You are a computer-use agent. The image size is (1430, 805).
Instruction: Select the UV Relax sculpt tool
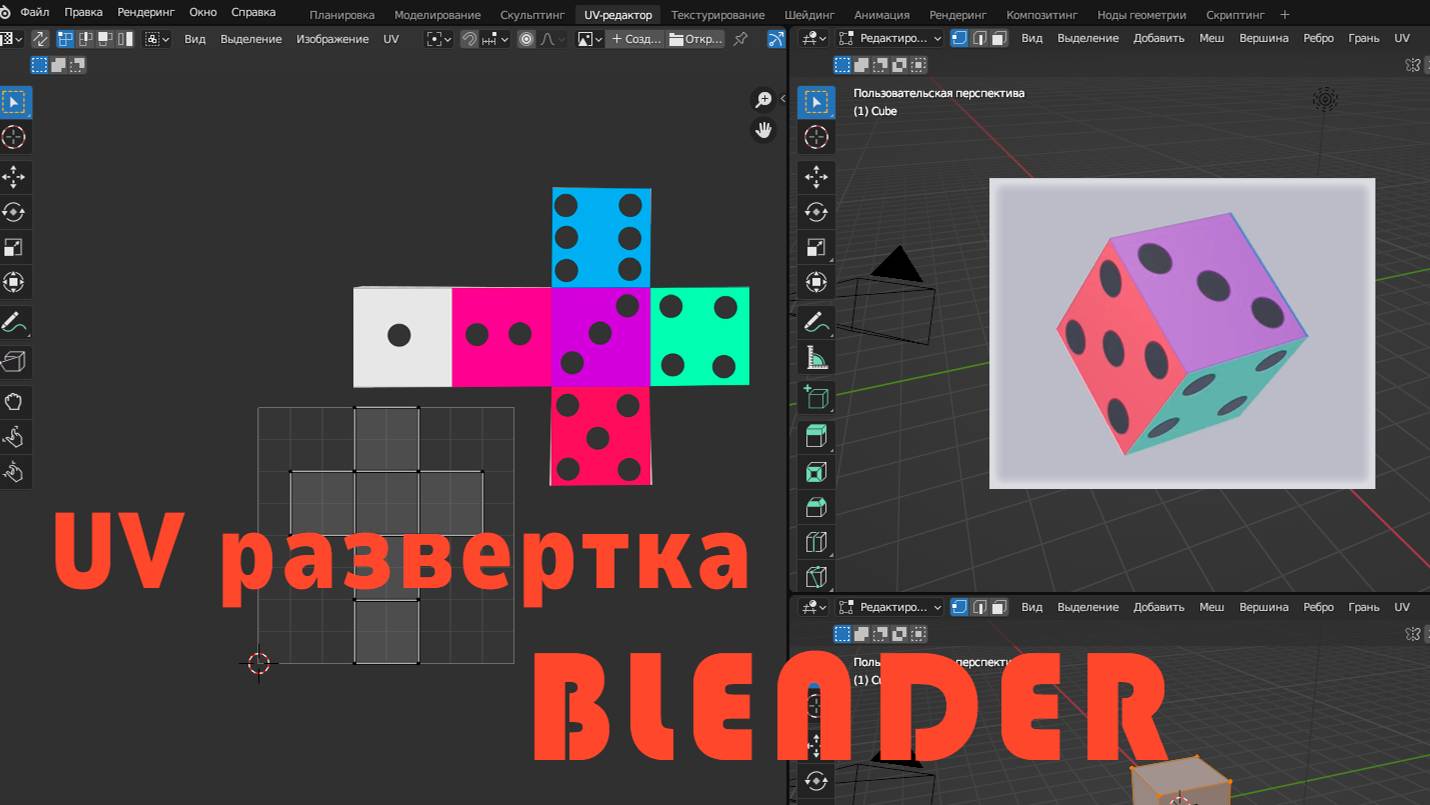coord(14,437)
